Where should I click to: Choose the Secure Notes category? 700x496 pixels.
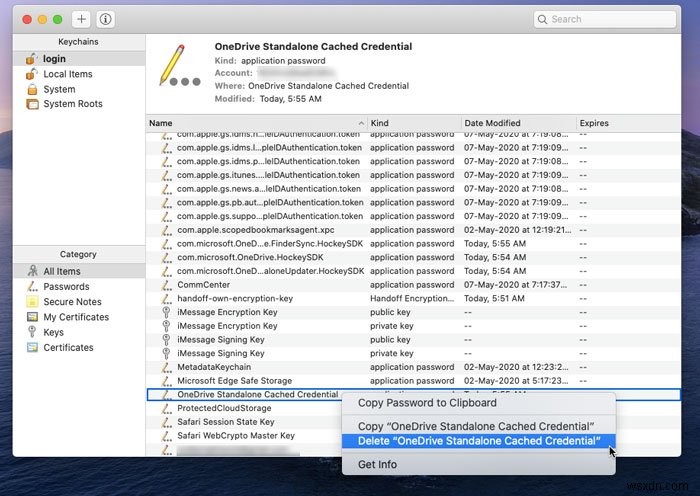click(x=79, y=301)
